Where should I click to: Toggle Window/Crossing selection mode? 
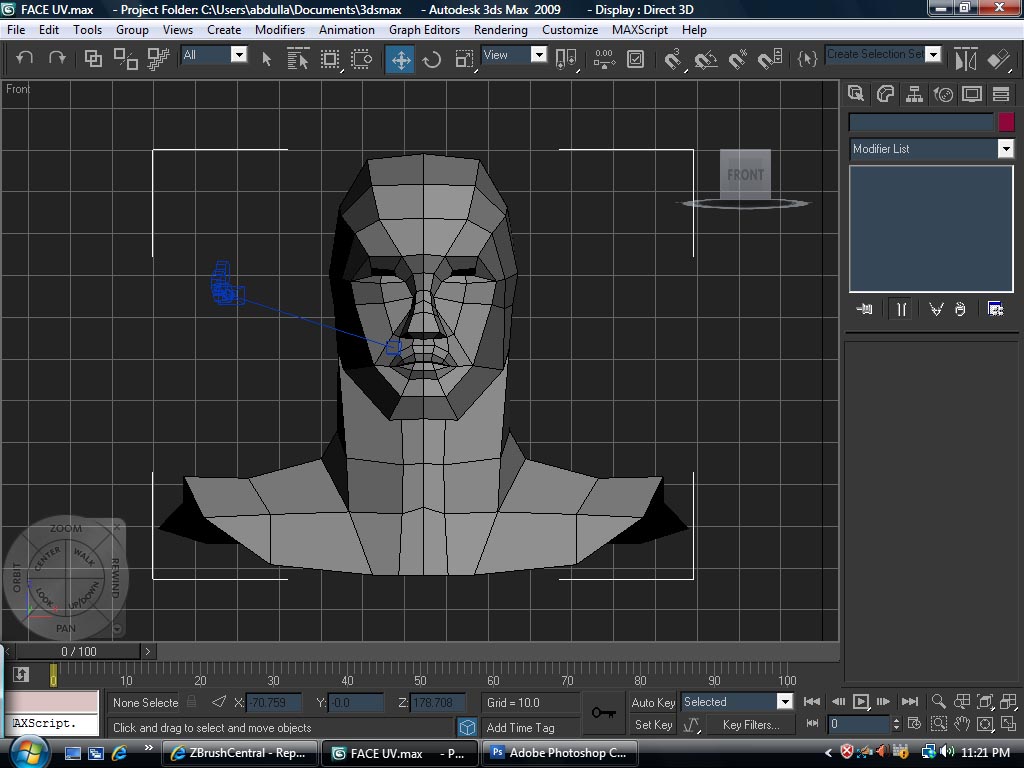point(361,59)
